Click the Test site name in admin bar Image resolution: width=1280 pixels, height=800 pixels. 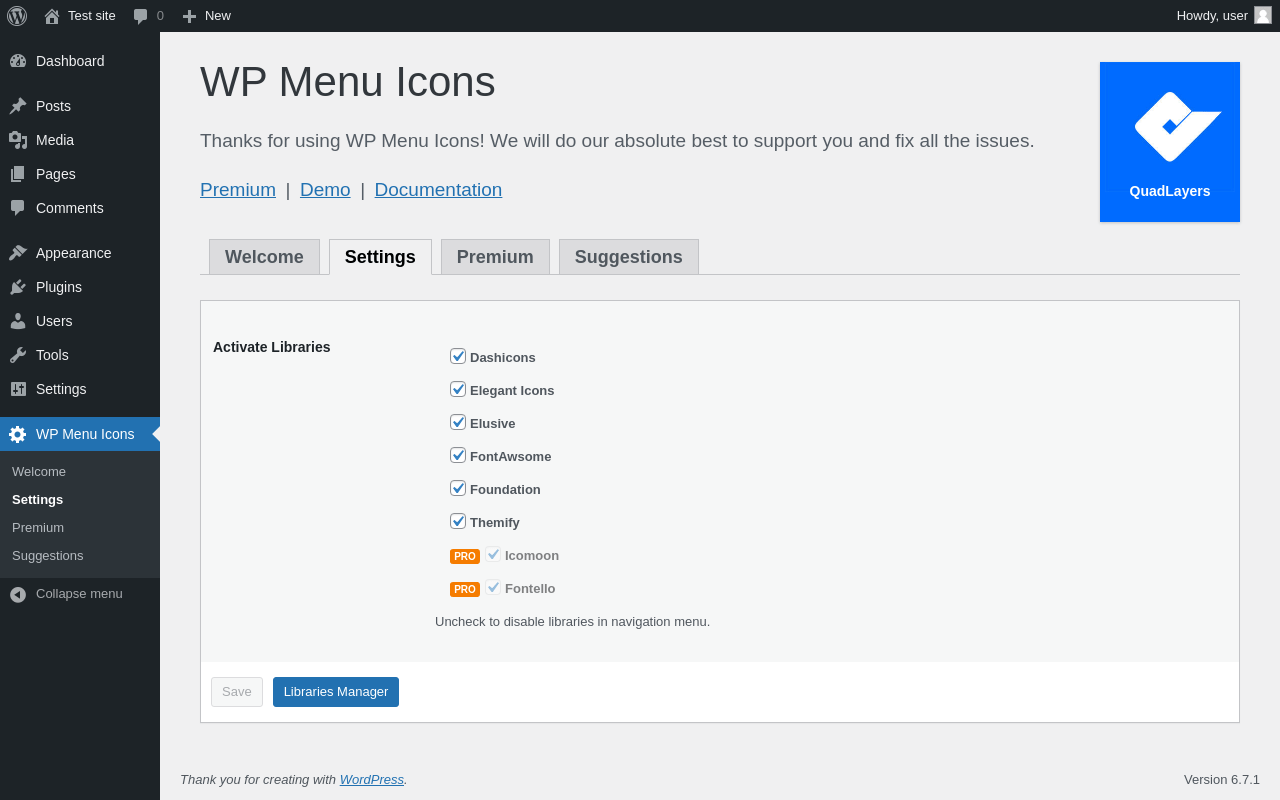click(x=92, y=16)
